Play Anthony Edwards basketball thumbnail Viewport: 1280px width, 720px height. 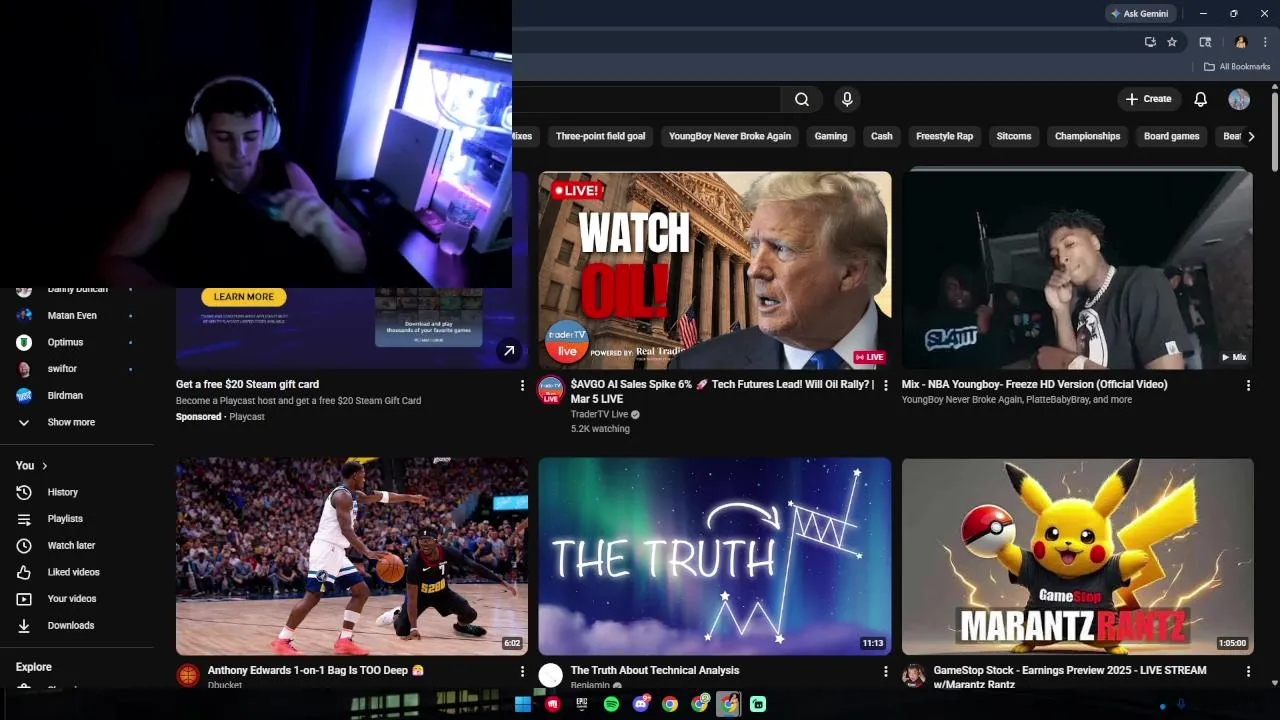pyautogui.click(x=352, y=557)
